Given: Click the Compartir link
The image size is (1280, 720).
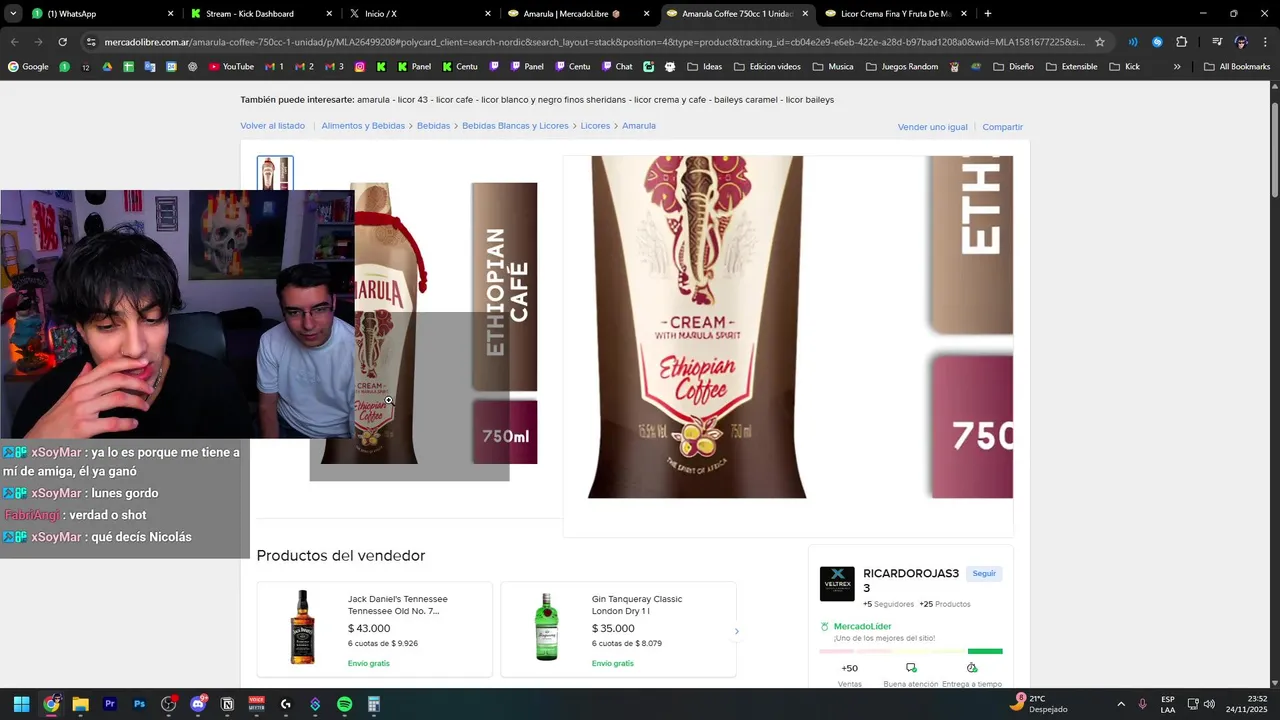Looking at the screenshot, I should tap(1002, 127).
